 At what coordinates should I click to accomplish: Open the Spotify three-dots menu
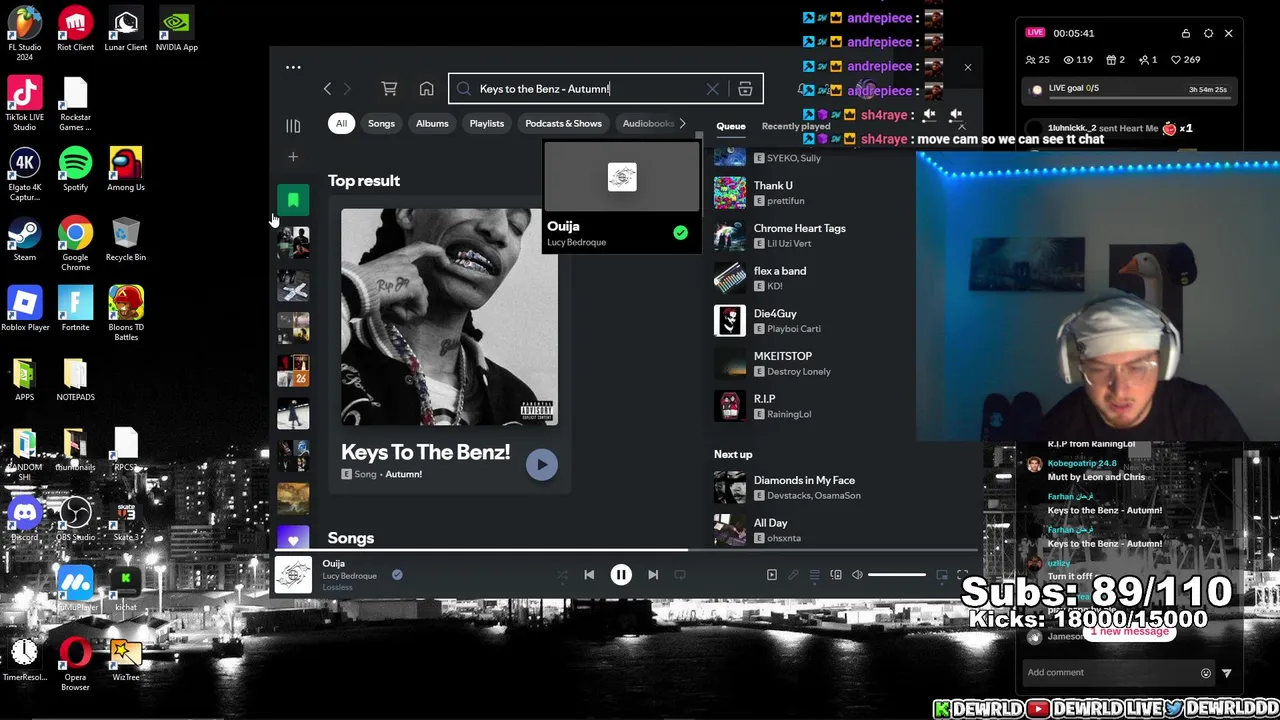point(293,67)
